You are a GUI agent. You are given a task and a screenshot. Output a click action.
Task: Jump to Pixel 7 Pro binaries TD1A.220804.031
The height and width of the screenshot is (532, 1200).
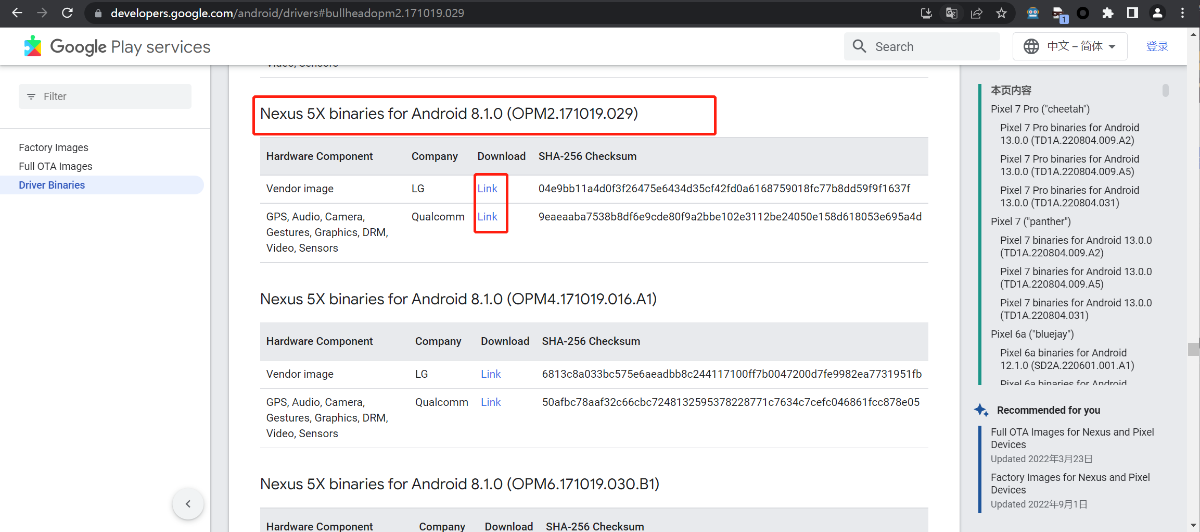pyautogui.click(x=1070, y=196)
